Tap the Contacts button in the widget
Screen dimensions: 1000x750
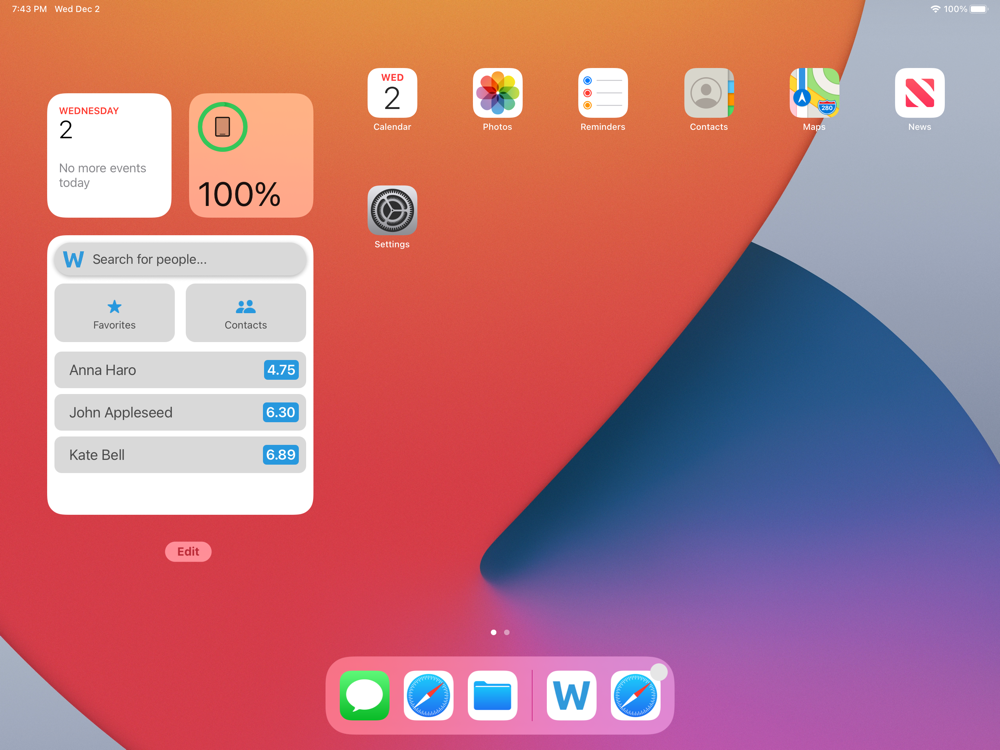246,312
